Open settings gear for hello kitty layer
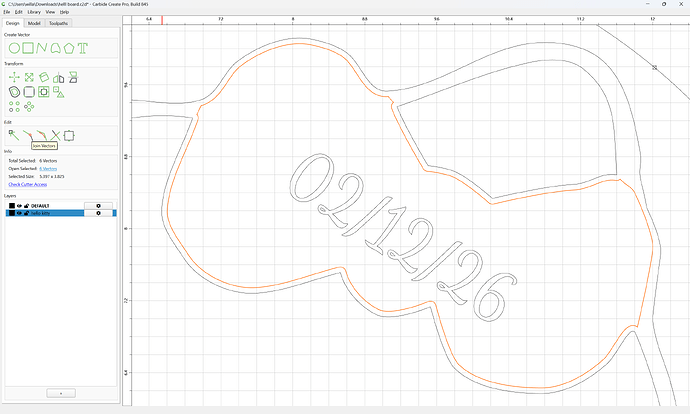690x414 pixels. (x=98, y=213)
